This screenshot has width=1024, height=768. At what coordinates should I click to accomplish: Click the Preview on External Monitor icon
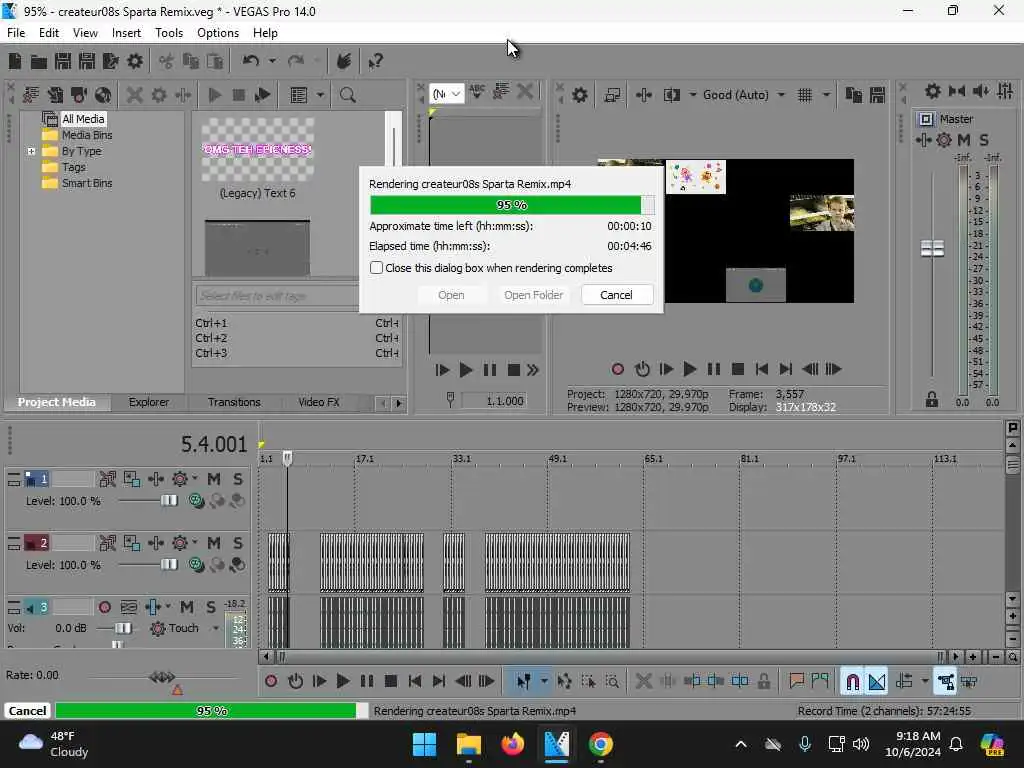click(x=612, y=95)
